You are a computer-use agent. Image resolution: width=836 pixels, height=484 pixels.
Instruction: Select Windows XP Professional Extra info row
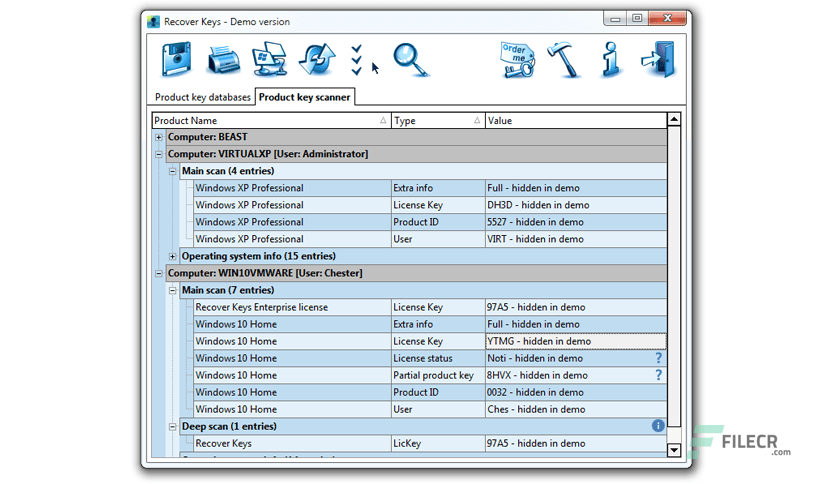pos(430,188)
